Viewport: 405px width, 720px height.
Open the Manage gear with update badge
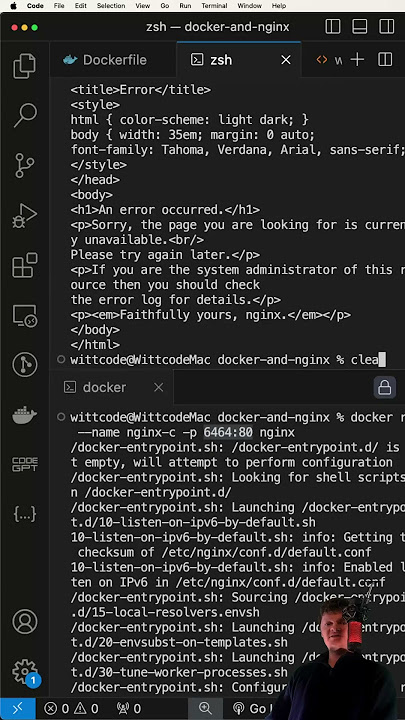[25, 672]
